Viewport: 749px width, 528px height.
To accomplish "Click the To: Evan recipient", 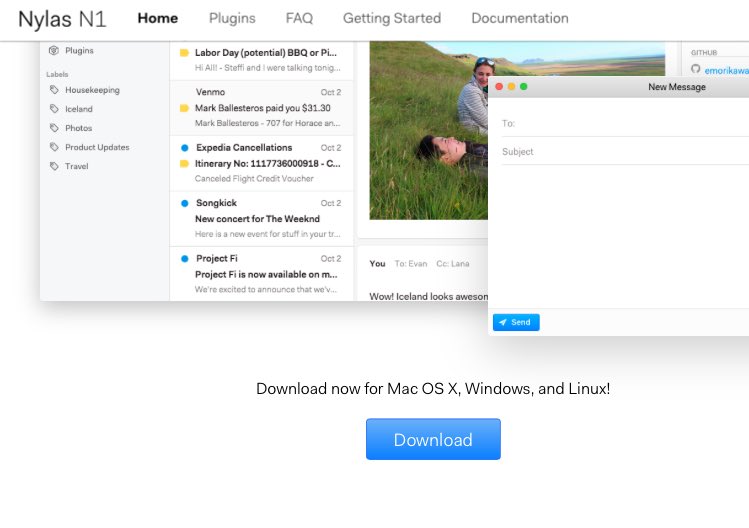I will tap(411, 263).
